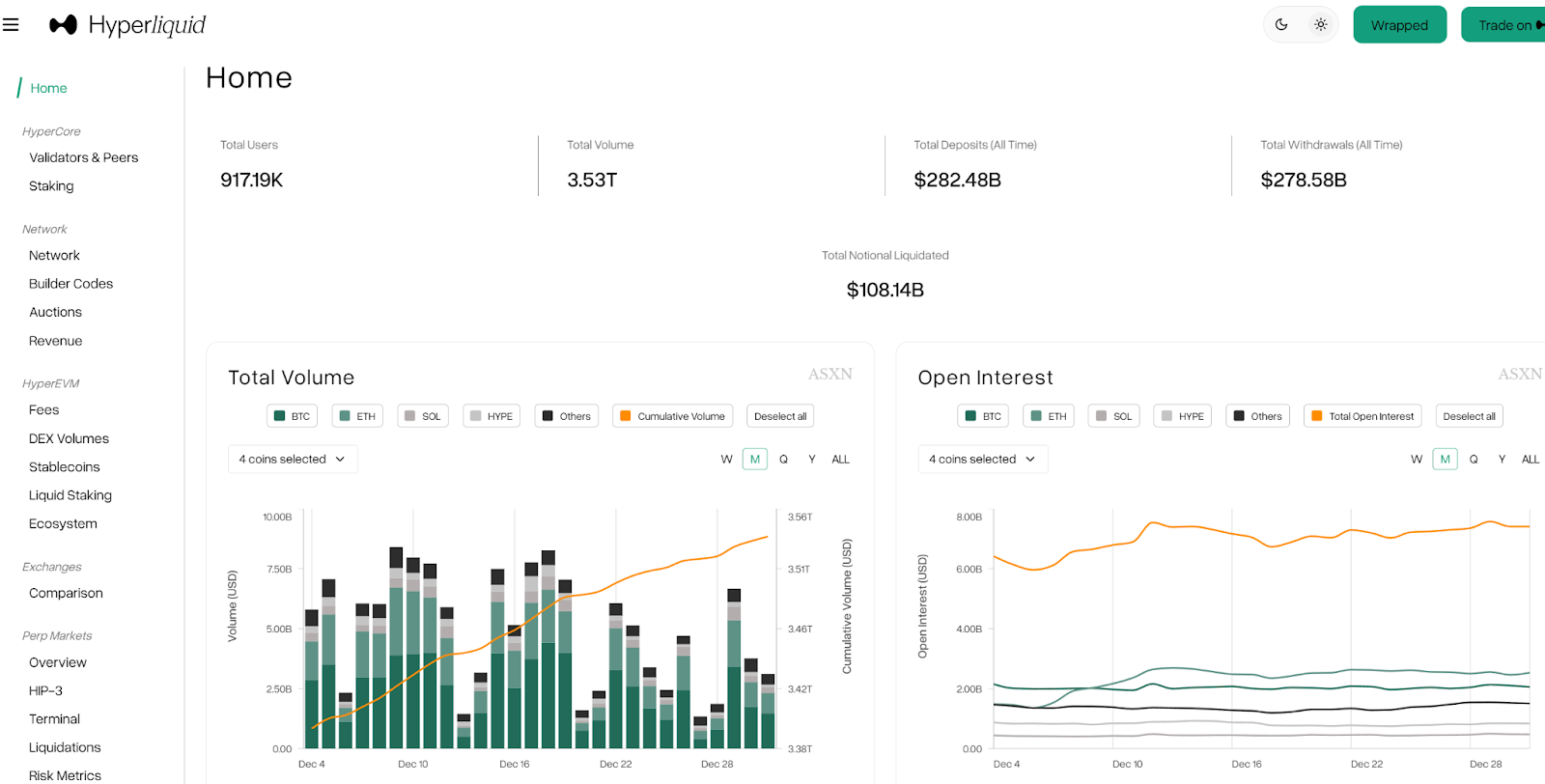This screenshot has width=1545, height=784.
Task: Toggle BTC series in Total Volume legend
Action: (x=292, y=416)
